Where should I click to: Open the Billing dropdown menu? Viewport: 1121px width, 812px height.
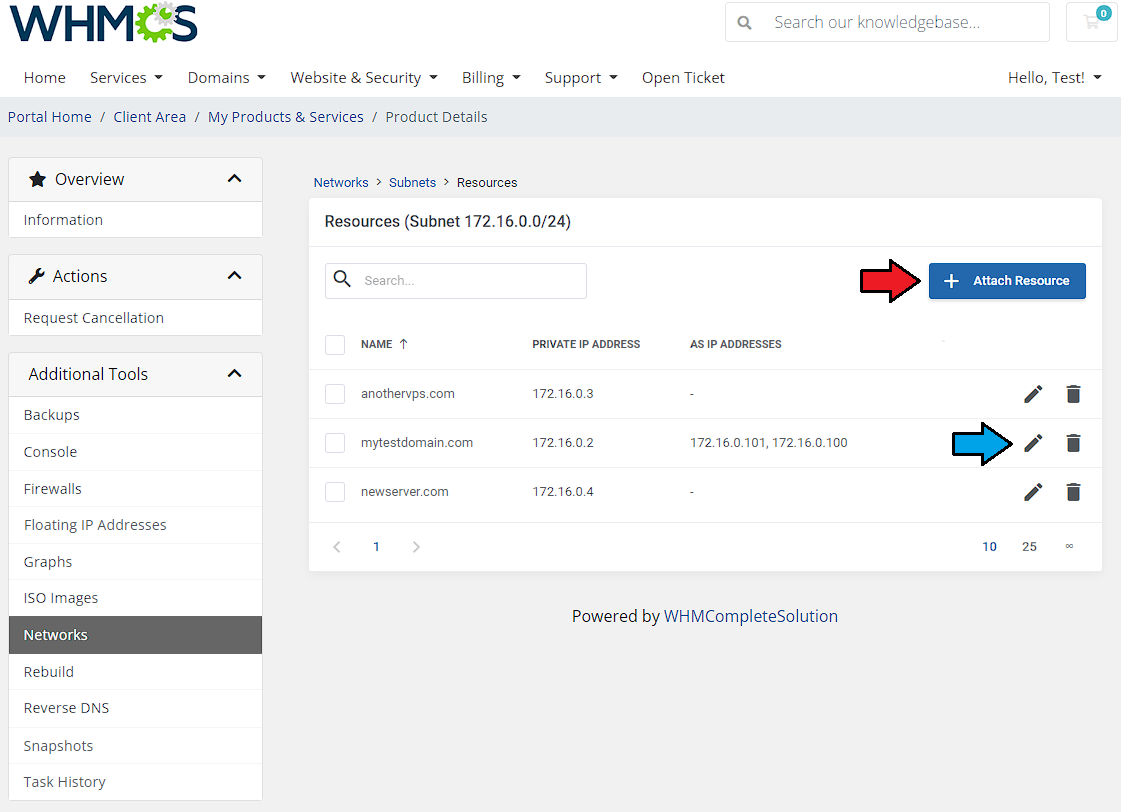[491, 78]
